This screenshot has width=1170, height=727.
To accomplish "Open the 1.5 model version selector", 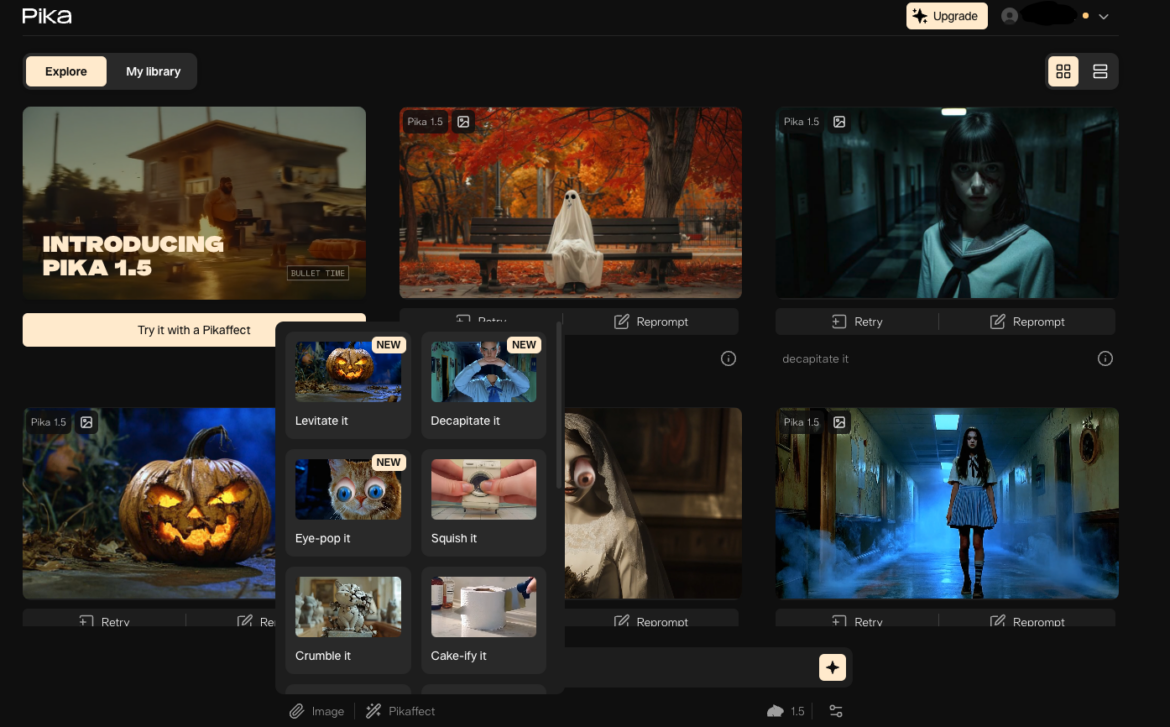I will [x=786, y=711].
